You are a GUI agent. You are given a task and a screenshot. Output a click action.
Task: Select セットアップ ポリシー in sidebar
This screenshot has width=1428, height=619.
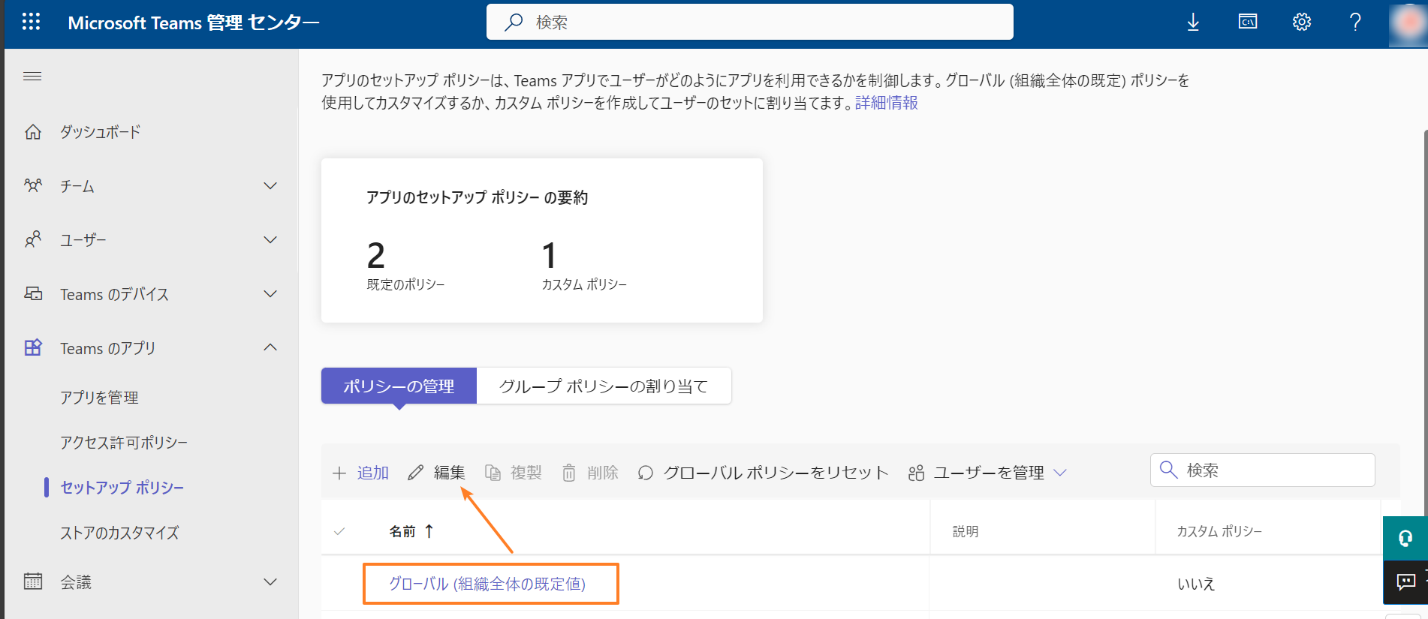click(122, 488)
